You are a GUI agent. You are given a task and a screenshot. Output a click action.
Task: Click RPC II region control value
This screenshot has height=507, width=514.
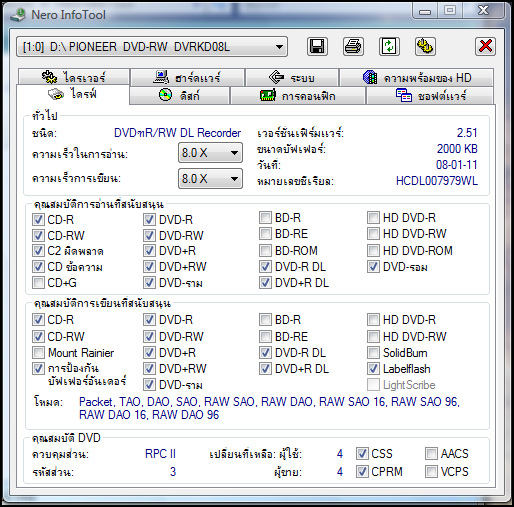coord(160,454)
